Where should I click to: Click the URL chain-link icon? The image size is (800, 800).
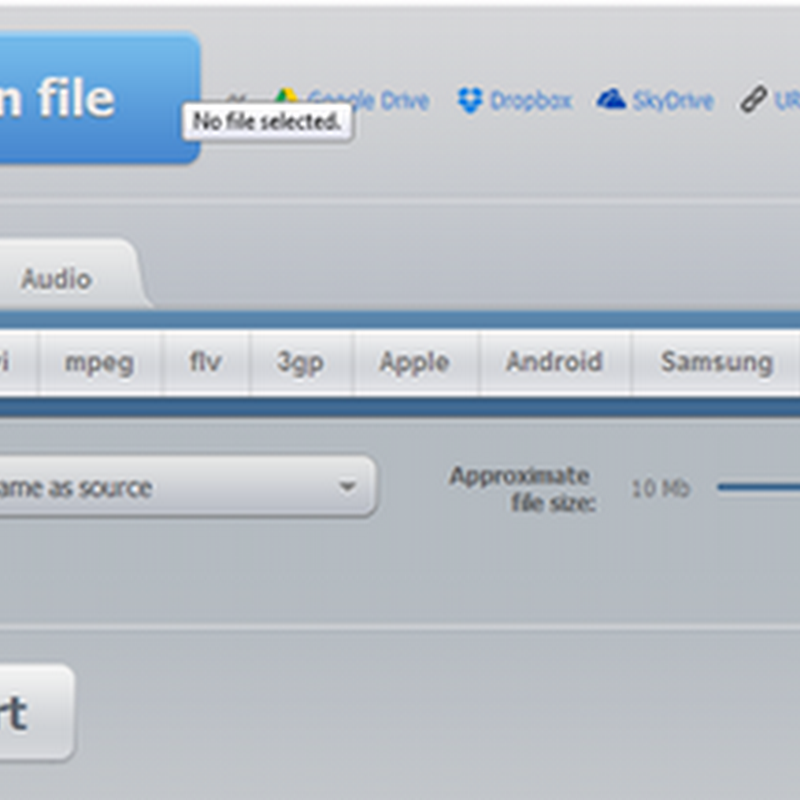tap(754, 99)
